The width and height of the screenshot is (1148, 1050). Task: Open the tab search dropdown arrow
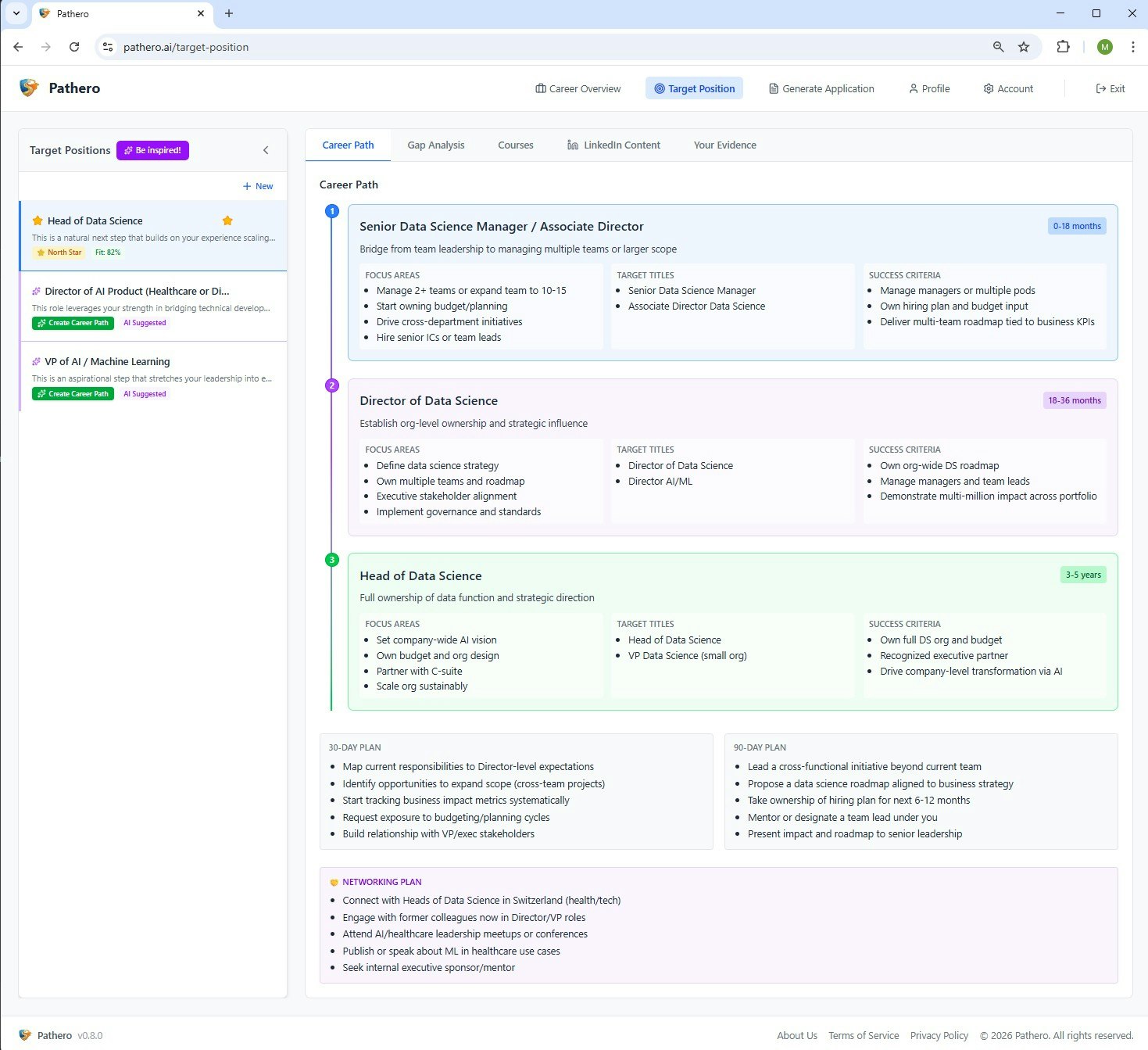click(16, 13)
